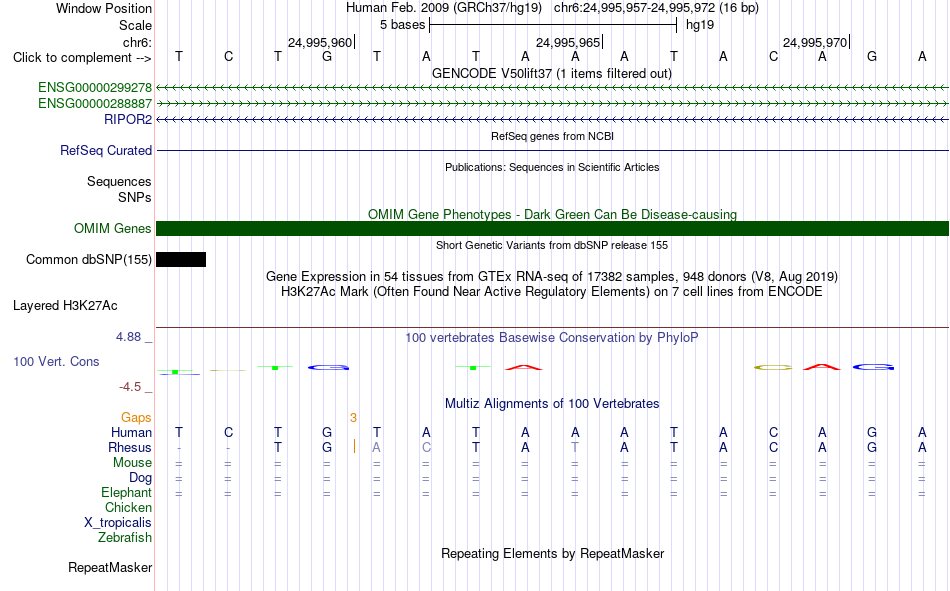The width and height of the screenshot is (950, 591).
Task: Click 'Short Genetic Variants from dbSNP' title
Action: [552, 245]
